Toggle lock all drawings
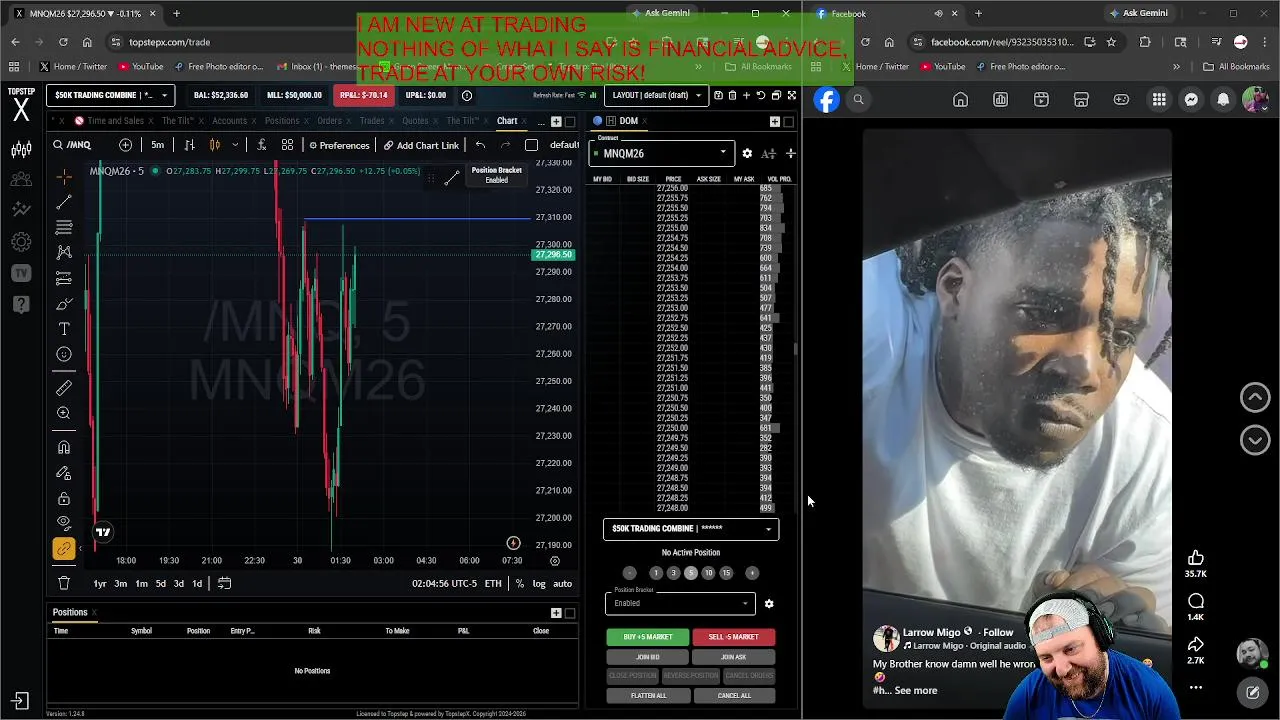1280x720 pixels. pos(64,498)
